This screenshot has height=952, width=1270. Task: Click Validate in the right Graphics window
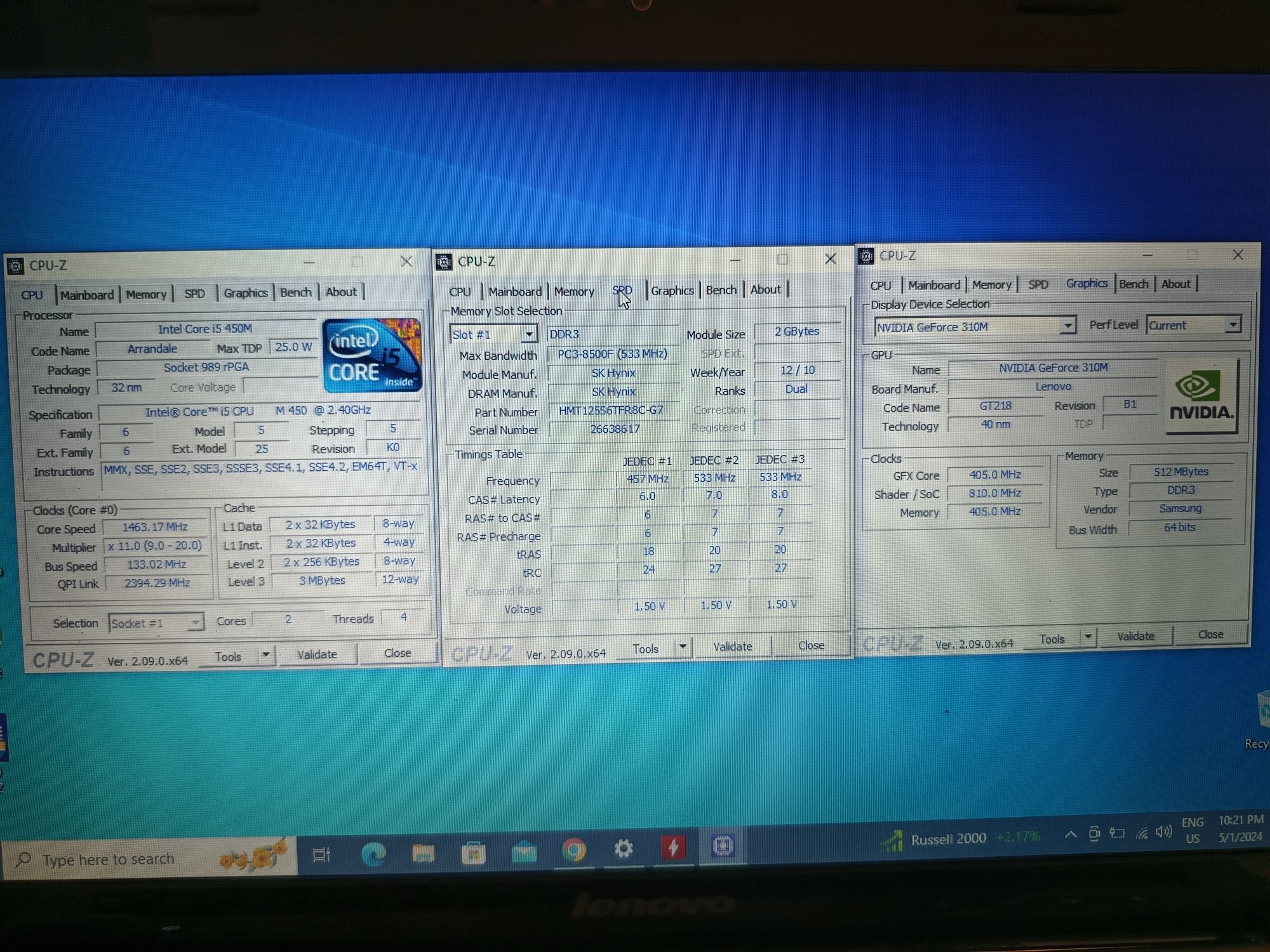1135,635
